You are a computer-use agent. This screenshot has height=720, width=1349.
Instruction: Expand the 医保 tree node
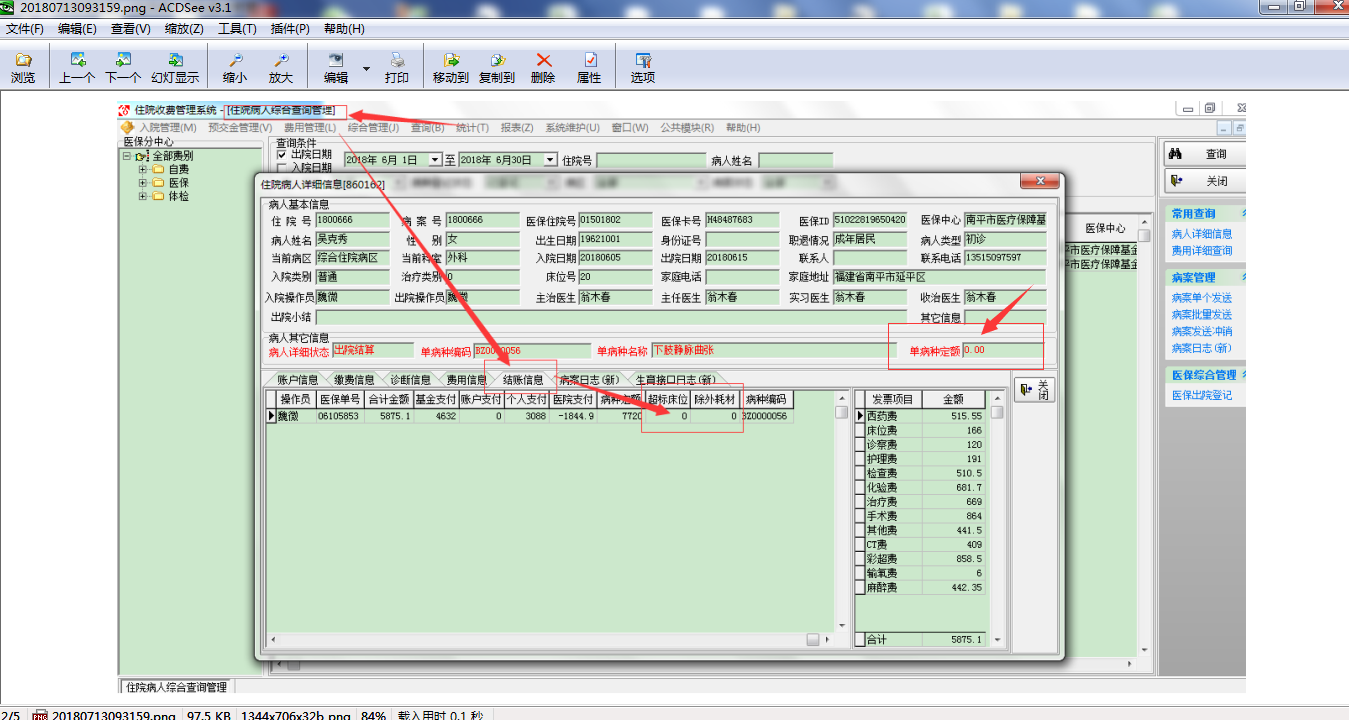pyautogui.click(x=142, y=183)
